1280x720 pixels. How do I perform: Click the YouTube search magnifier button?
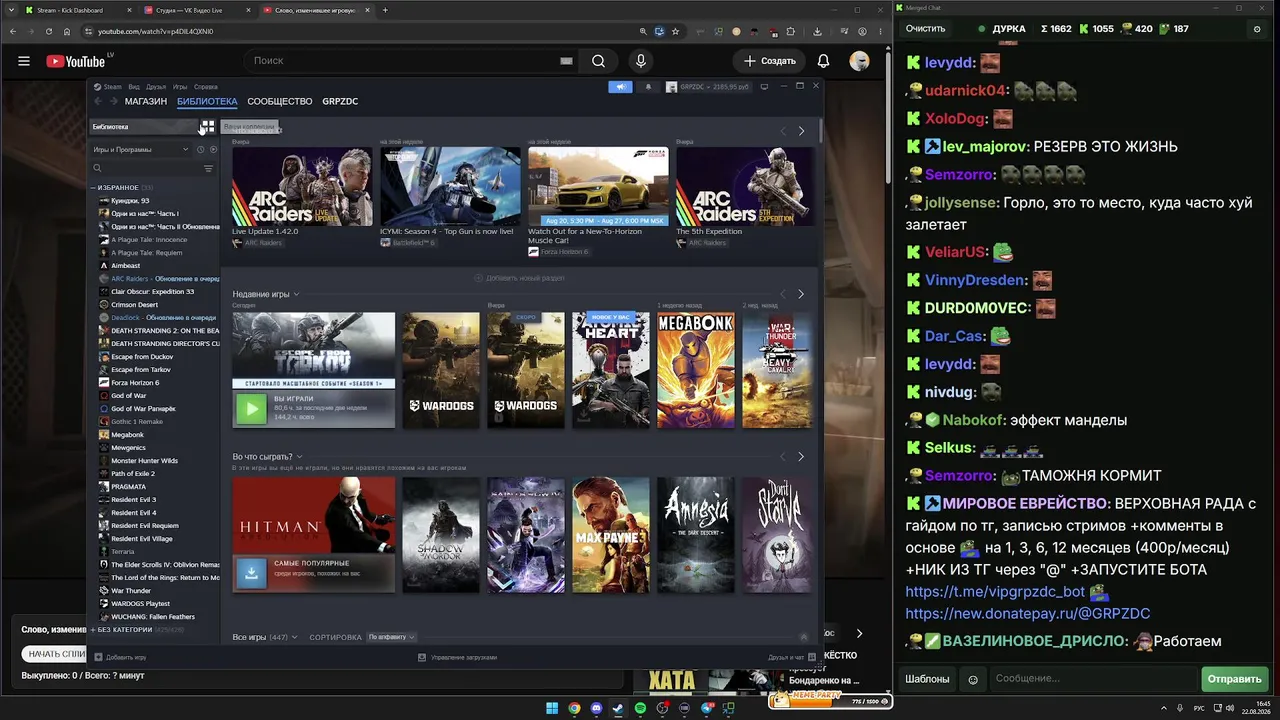pos(598,61)
